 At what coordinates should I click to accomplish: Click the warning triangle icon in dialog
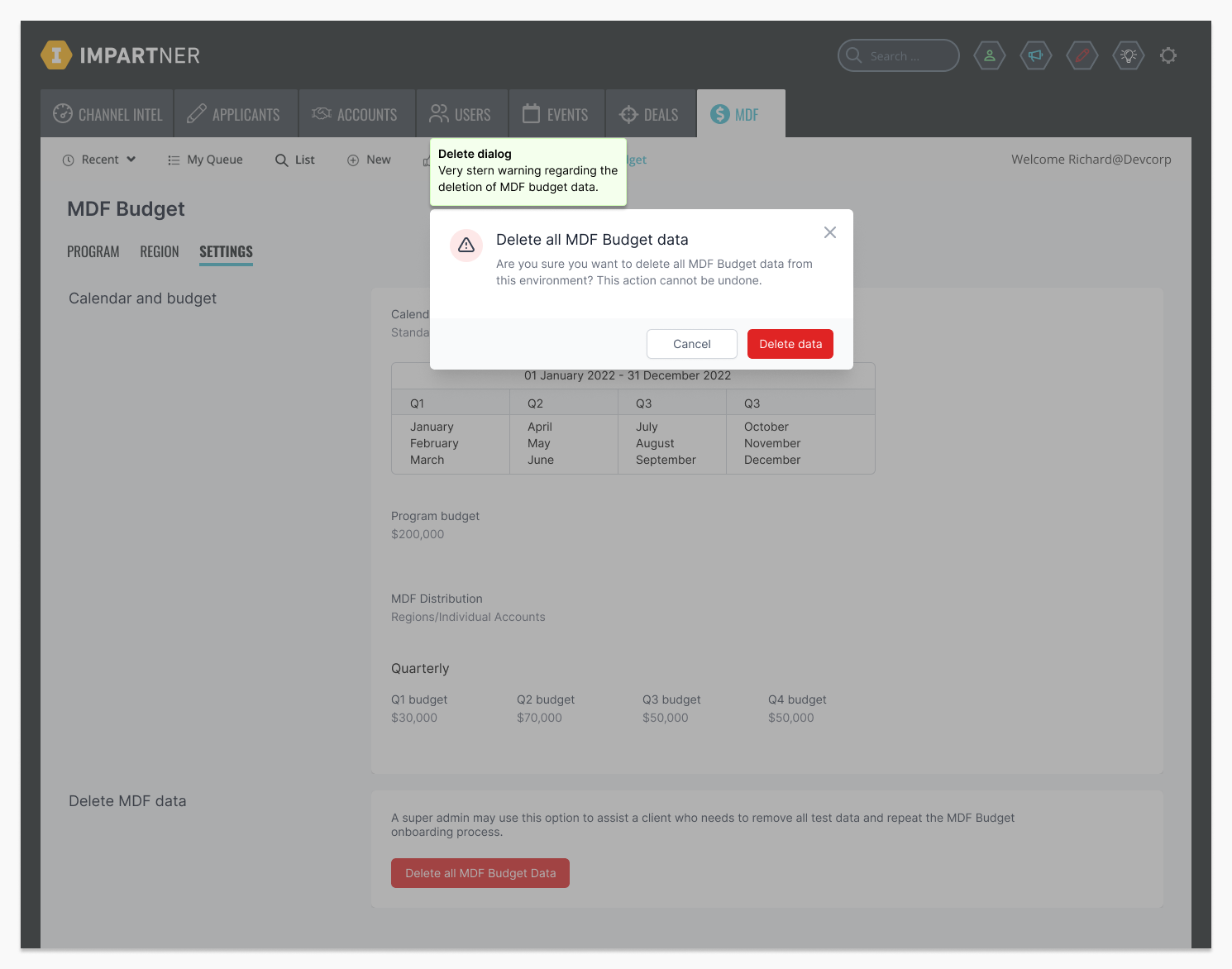click(x=466, y=245)
